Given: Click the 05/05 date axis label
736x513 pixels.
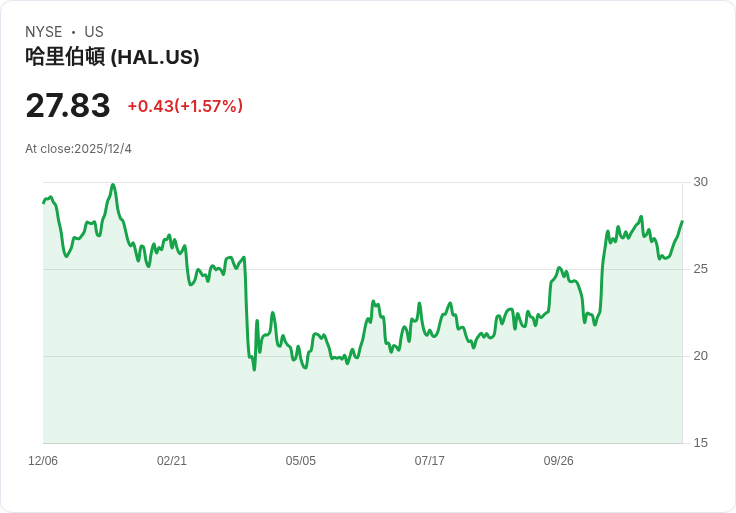Looking at the screenshot, I should pyautogui.click(x=301, y=461).
